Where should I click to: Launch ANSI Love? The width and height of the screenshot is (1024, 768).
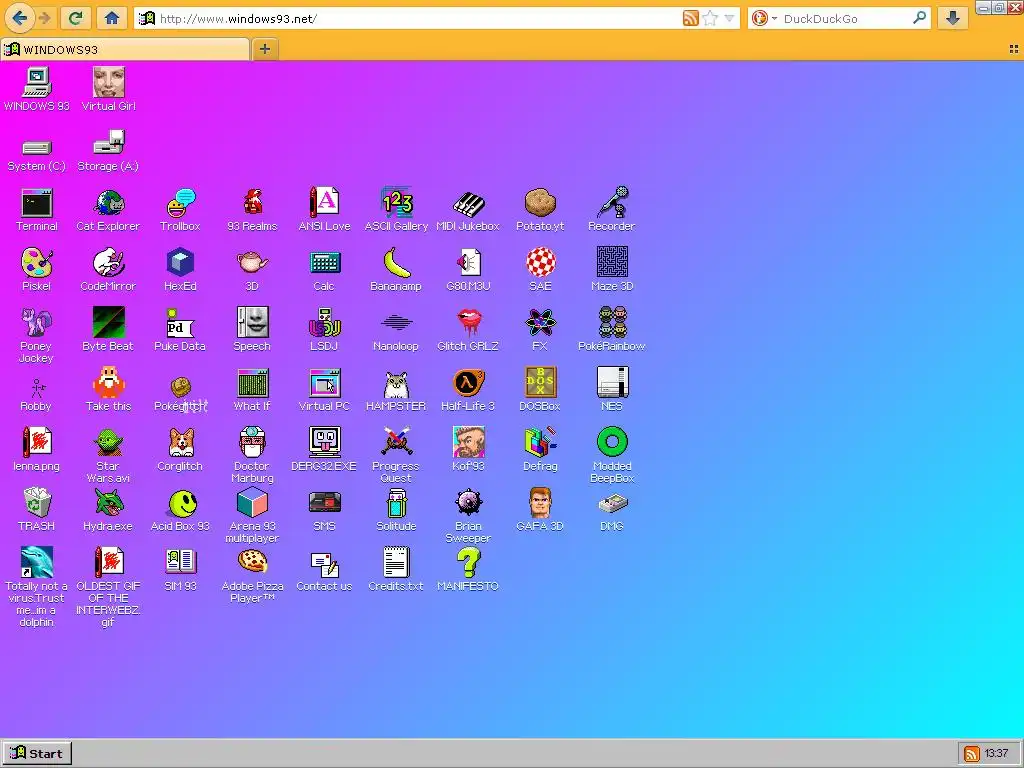coord(324,210)
